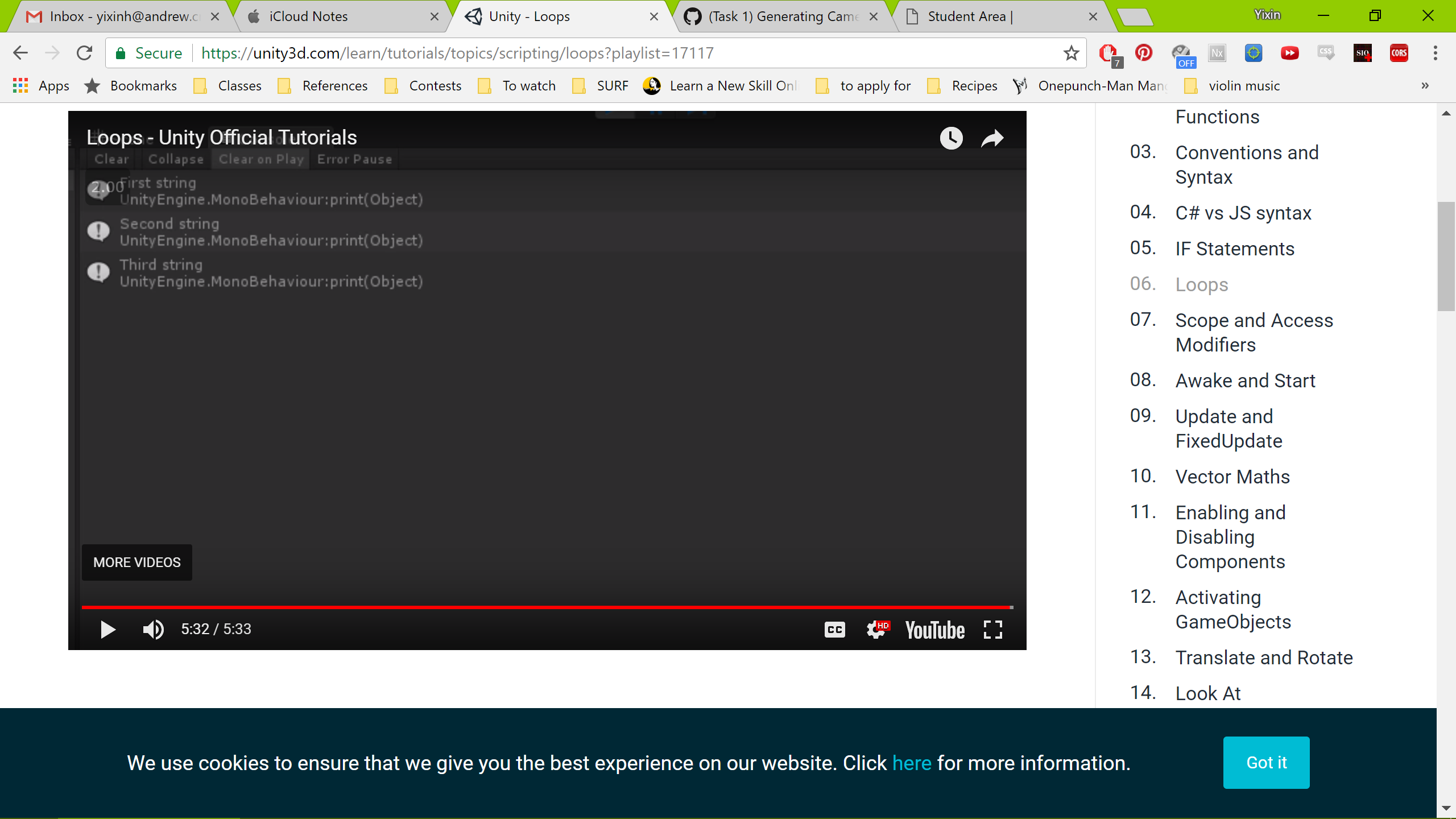Open a new browser tab
The image size is (1456, 819).
(1135, 18)
